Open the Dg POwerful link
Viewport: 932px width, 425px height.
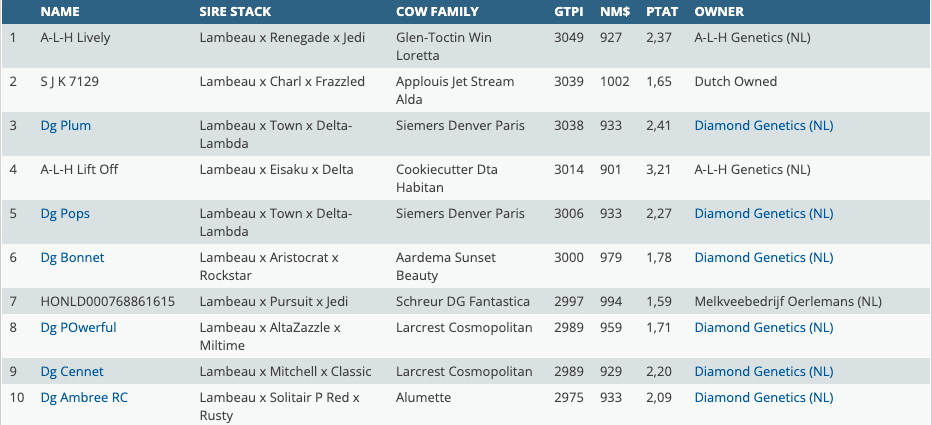click(78, 328)
